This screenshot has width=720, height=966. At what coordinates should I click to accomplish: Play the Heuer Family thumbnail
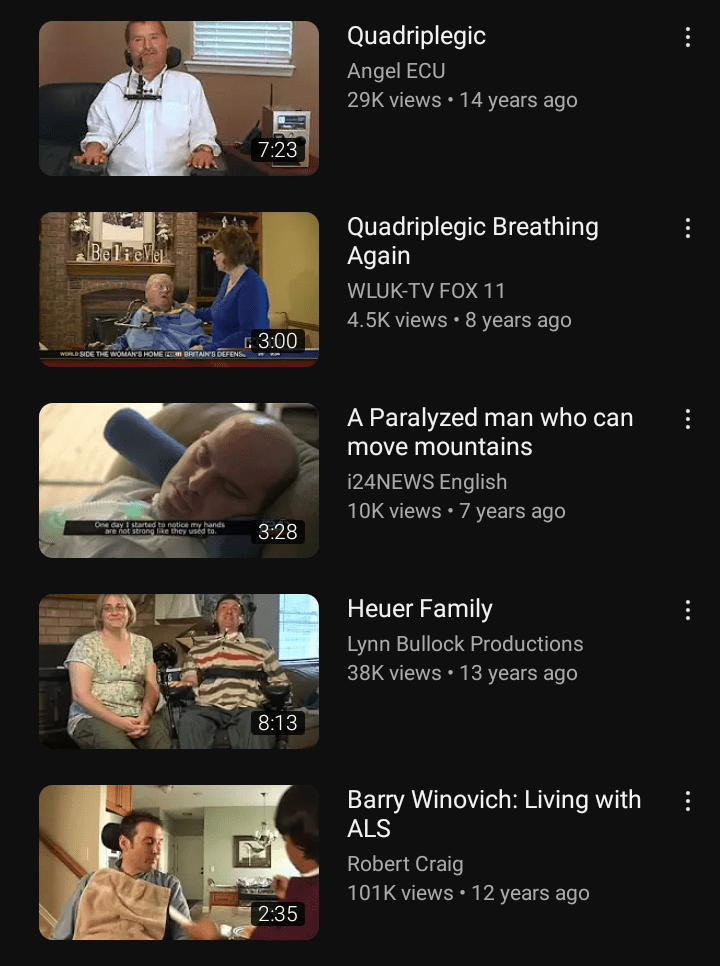179,672
